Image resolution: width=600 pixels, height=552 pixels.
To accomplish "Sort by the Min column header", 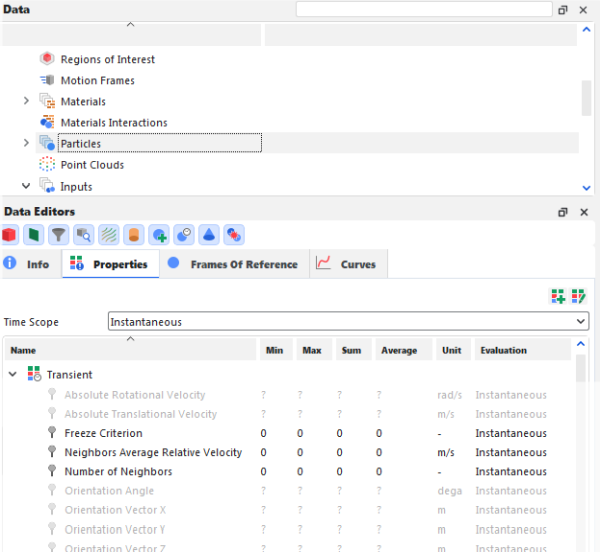I will coord(276,350).
